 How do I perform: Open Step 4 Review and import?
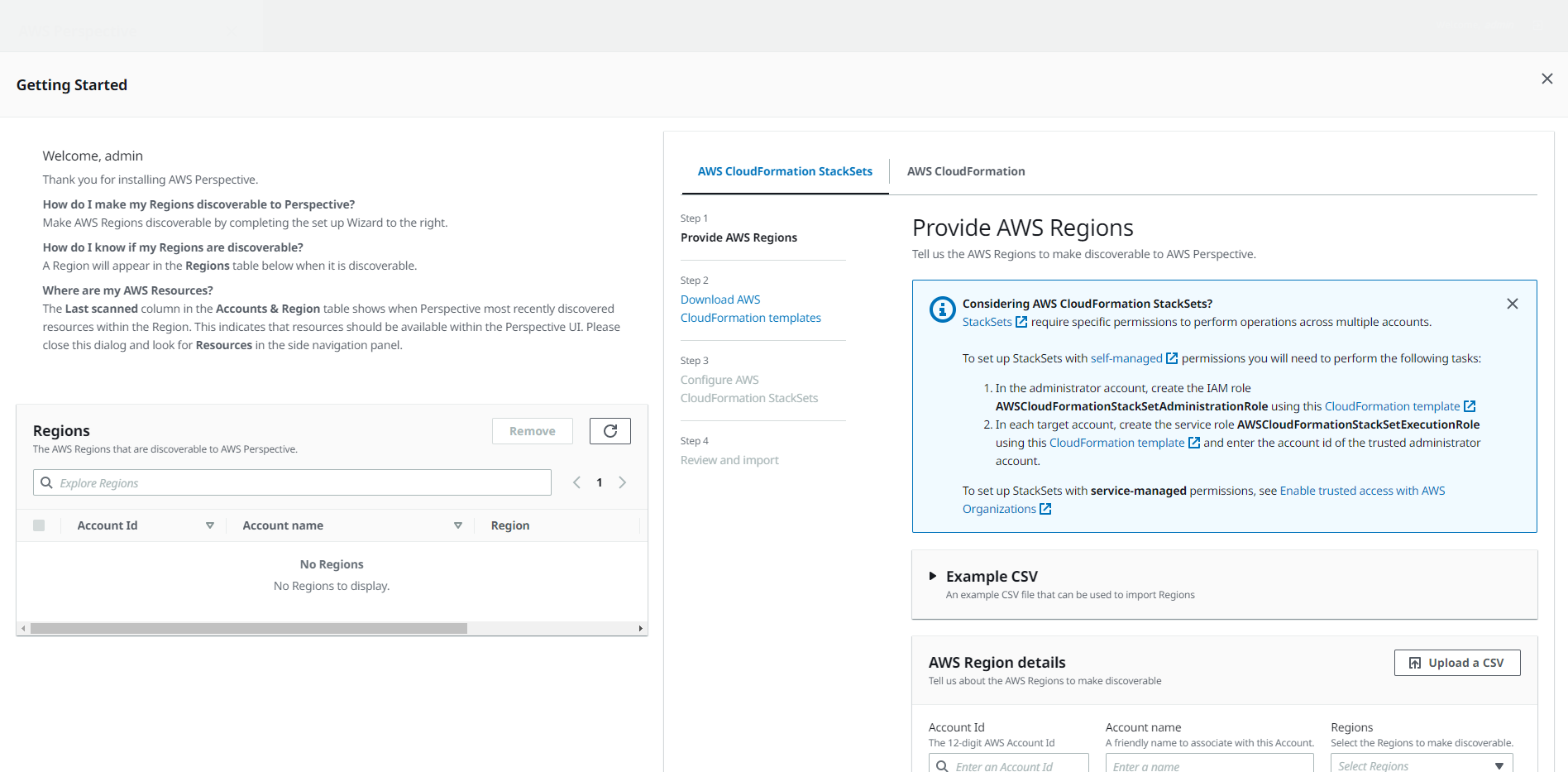(x=729, y=460)
